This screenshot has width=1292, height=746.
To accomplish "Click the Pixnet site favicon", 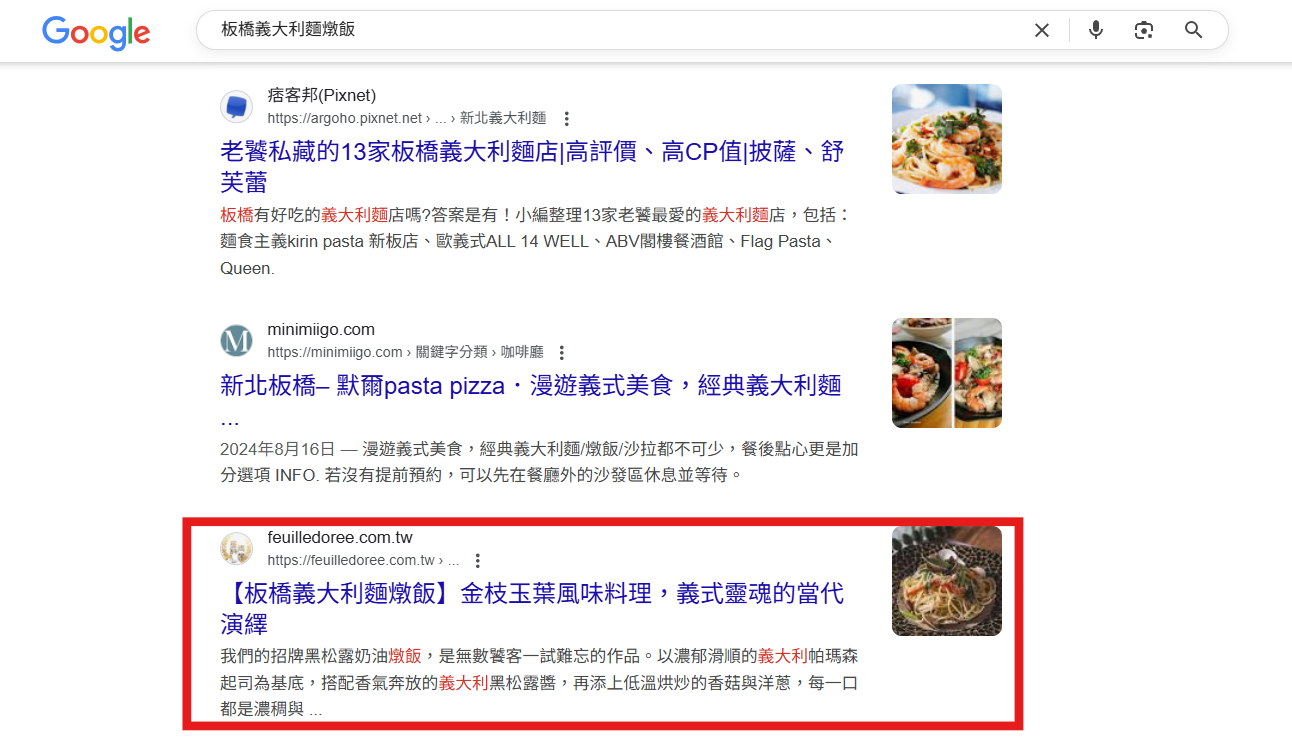I will pos(237,106).
